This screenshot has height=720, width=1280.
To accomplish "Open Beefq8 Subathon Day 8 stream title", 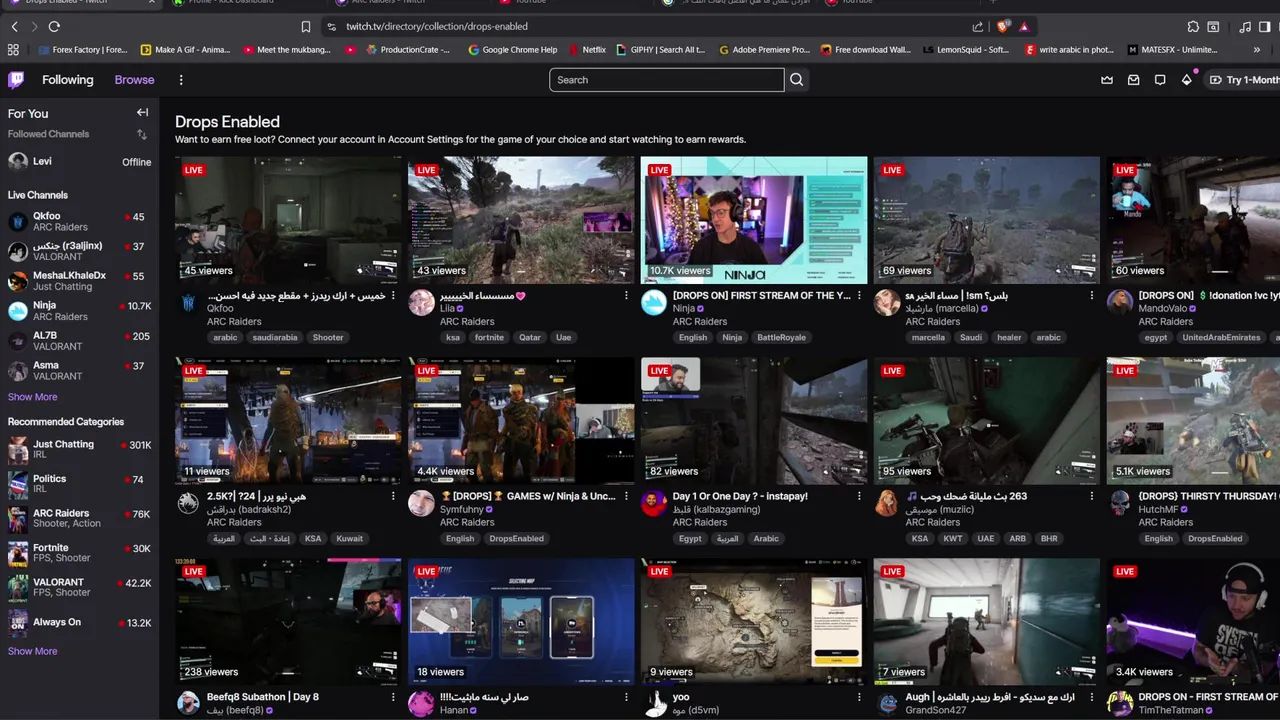I will [x=262, y=697].
